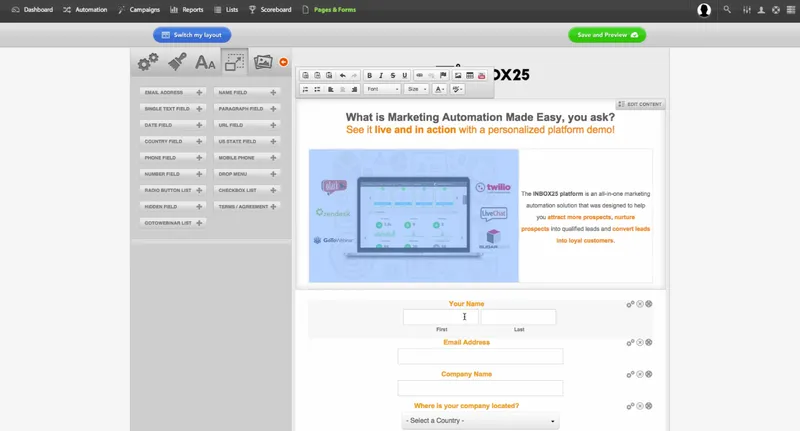Open Scoreboard in top navigation
The width and height of the screenshot is (800, 431).
pyautogui.click(x=270, y=10)
